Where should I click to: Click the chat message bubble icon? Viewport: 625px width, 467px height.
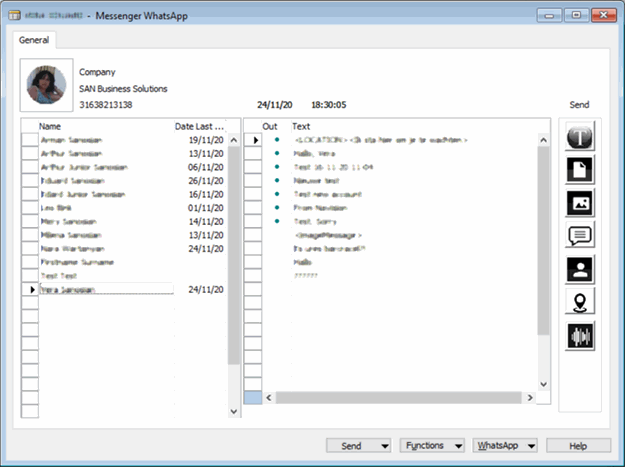click(x=580, y=236)
